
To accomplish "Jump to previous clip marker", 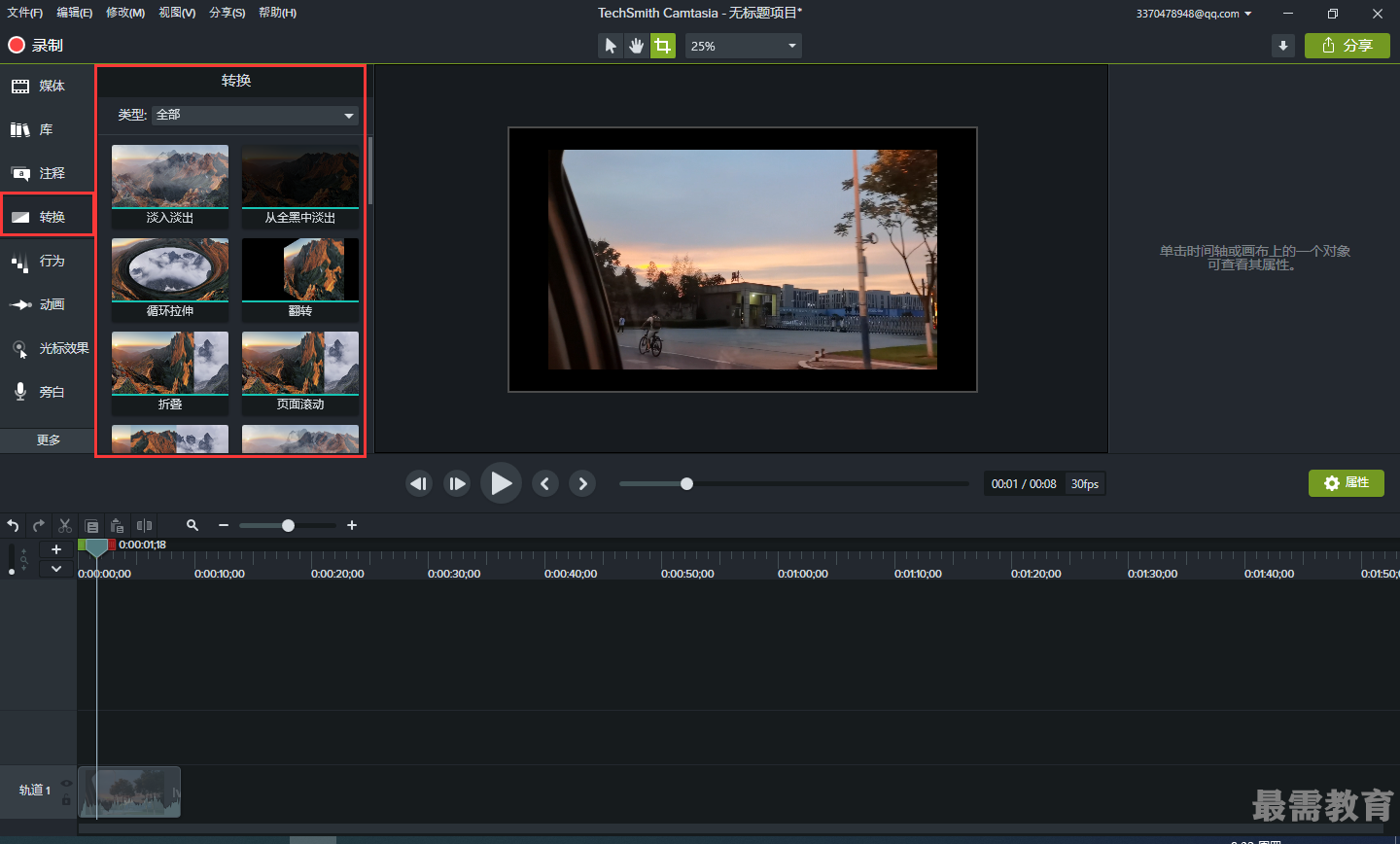I will click(x=545, y=483).
